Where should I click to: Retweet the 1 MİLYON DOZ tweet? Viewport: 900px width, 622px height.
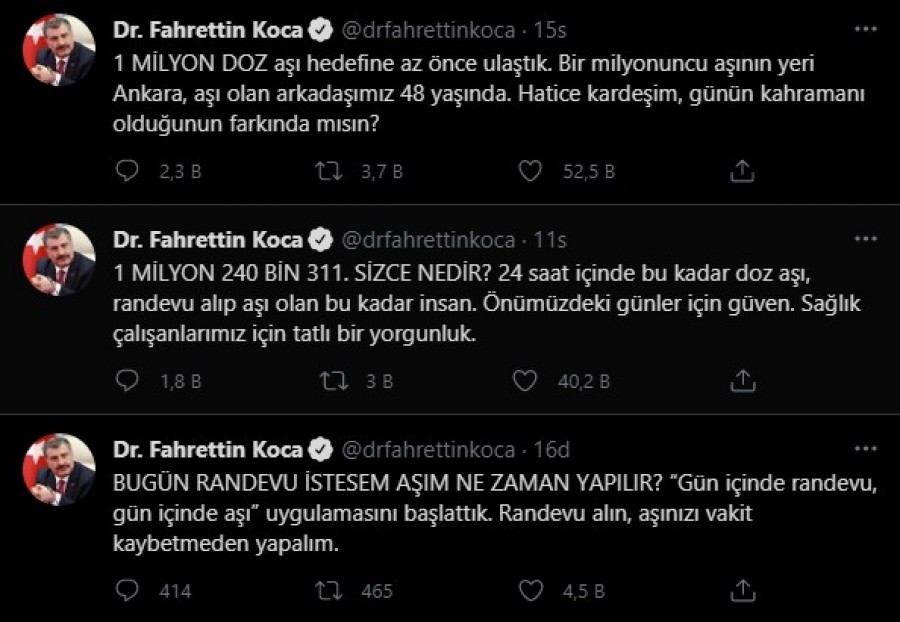click(328, 172)
